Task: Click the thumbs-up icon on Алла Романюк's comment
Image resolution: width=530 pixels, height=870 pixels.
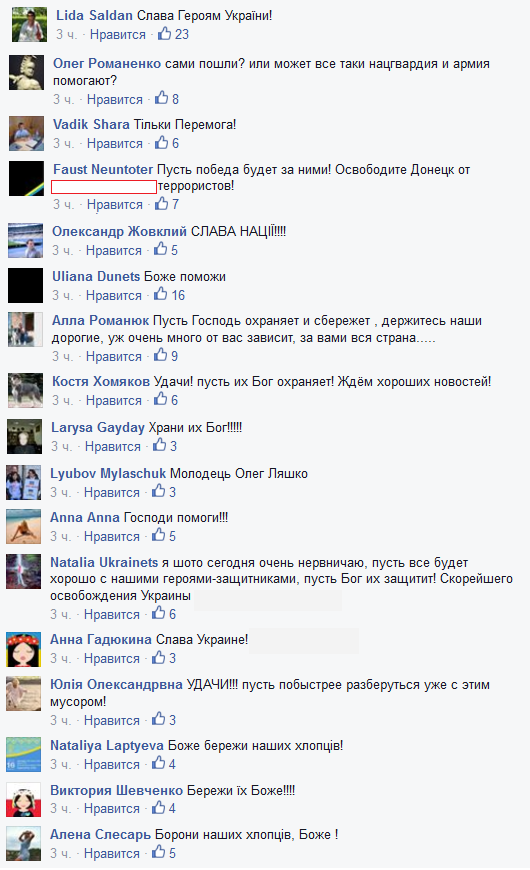Action: (160, 356)
